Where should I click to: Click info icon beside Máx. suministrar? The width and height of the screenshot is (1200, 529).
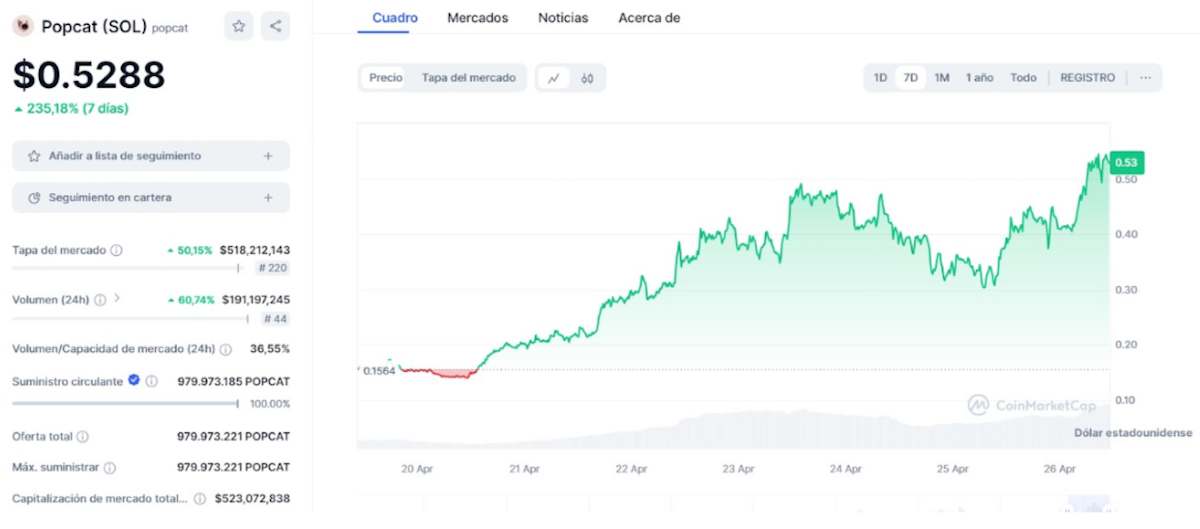click(x=110, y=467)
